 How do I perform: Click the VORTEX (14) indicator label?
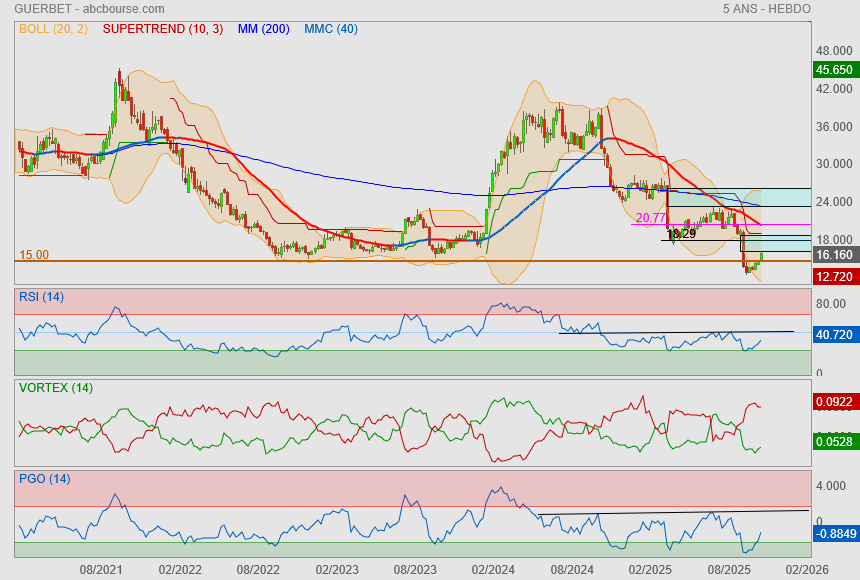pos(55,387)
